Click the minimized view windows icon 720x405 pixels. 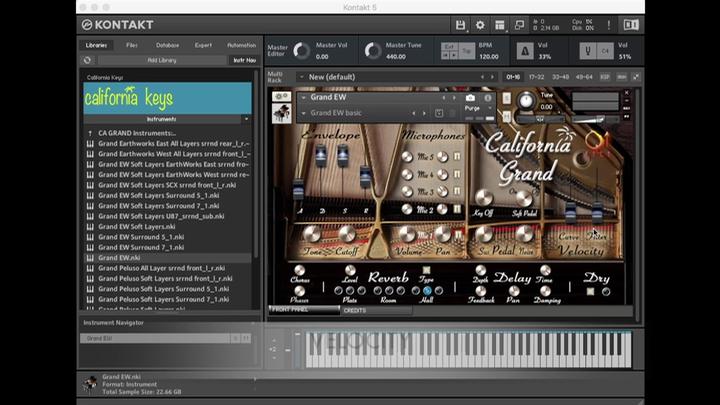coord(519,25)
